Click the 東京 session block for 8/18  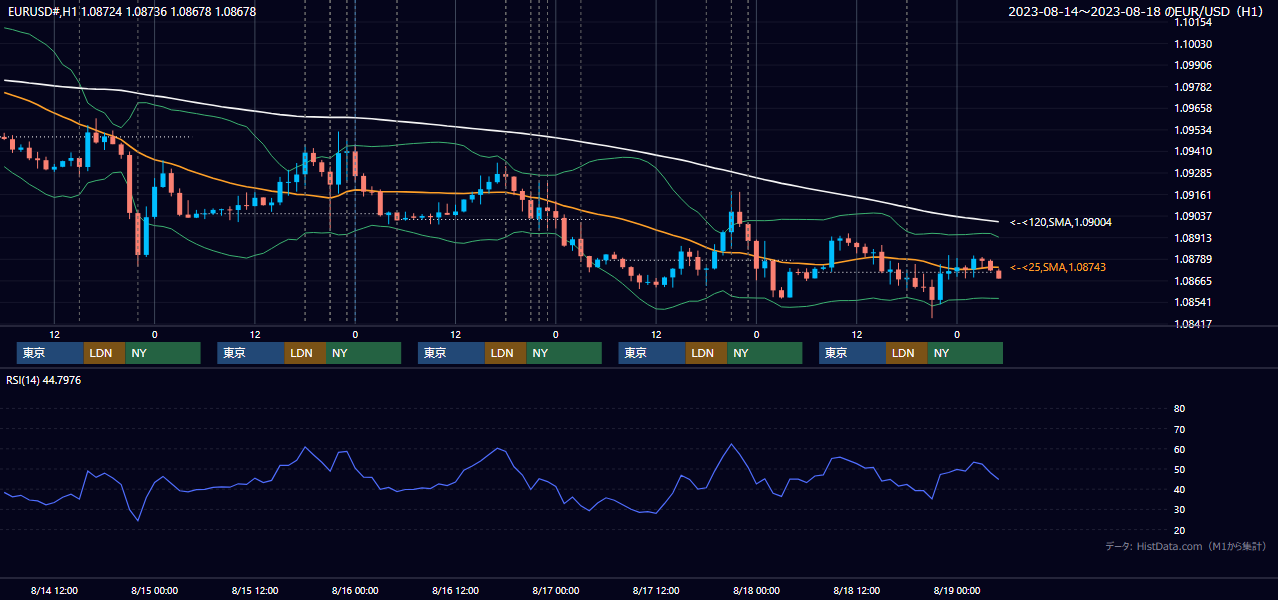[852, 353]
